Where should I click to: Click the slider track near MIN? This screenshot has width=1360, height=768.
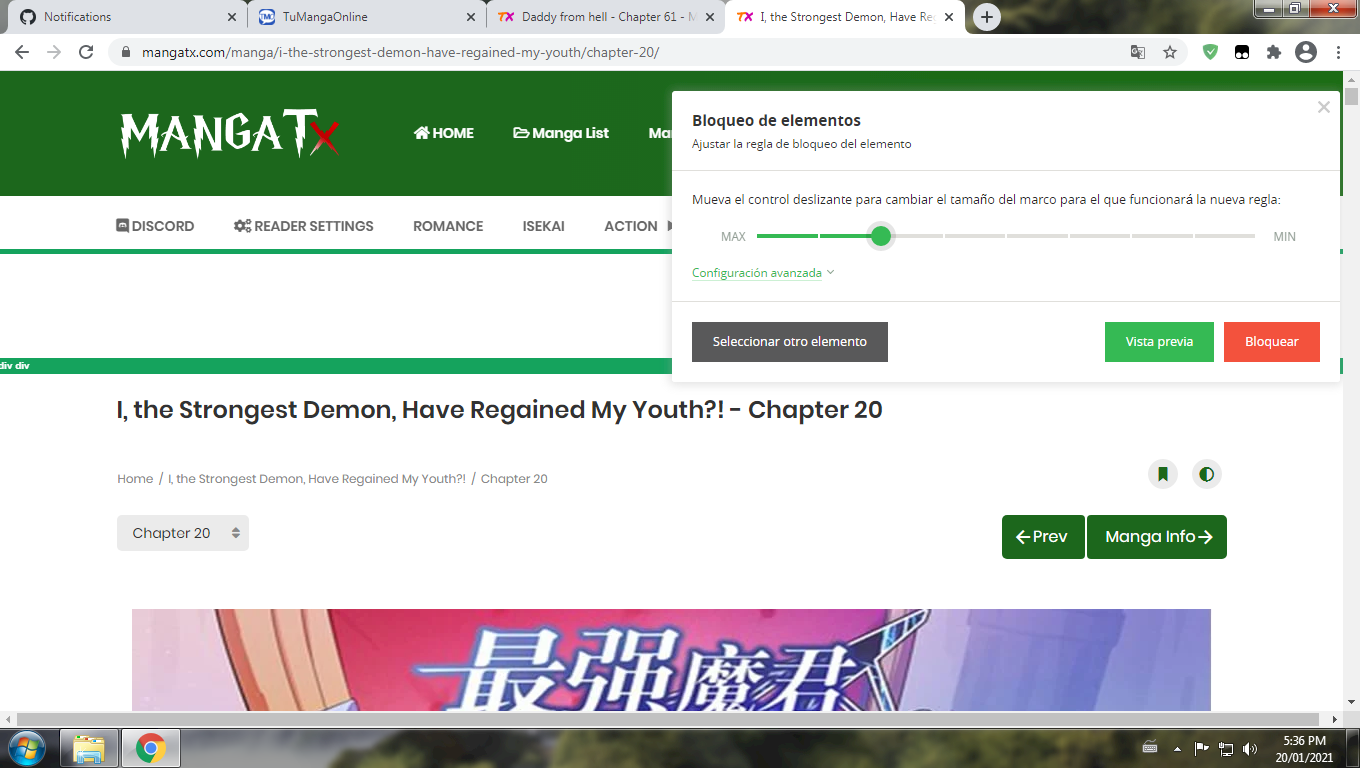(1224, 236)
